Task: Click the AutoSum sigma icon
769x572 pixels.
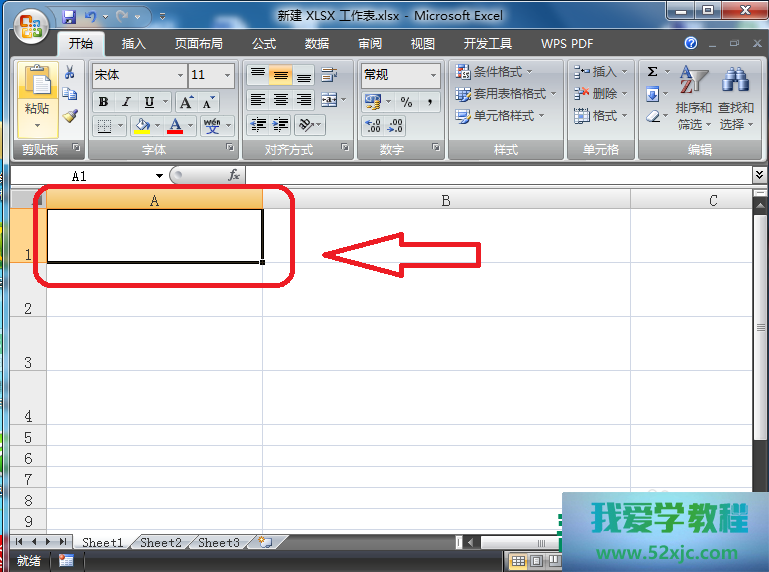Action: (652, 72)
